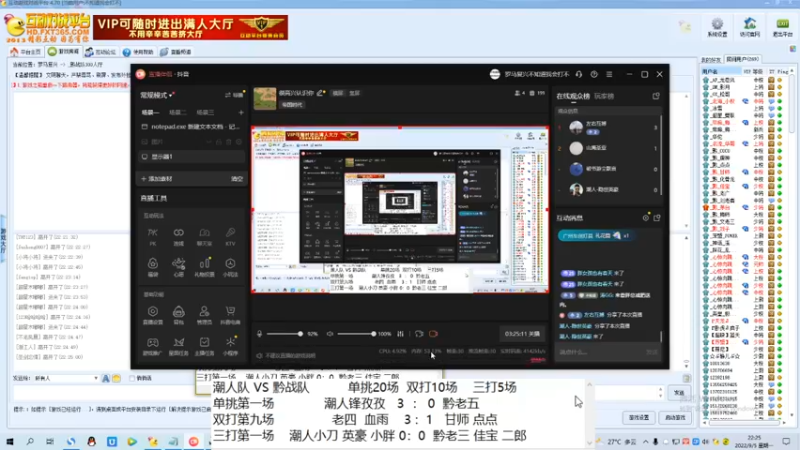
Task: Pop out the 在线观众榜 panel
Action: pos(656,96)
